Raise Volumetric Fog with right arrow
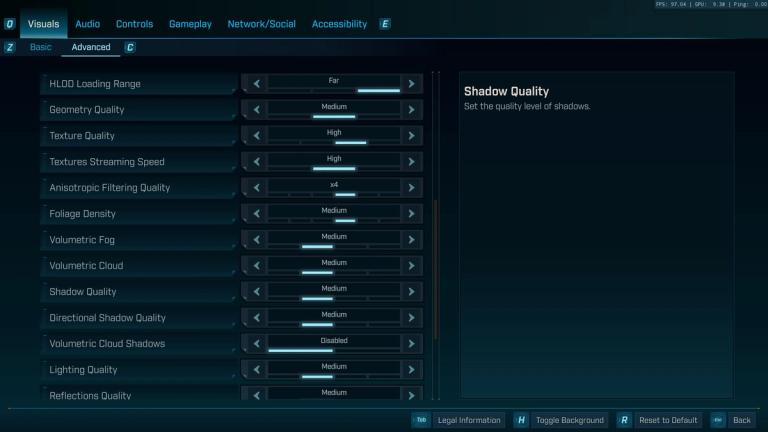Viewport: 768px width, 432px height. [x=411, y=240]
